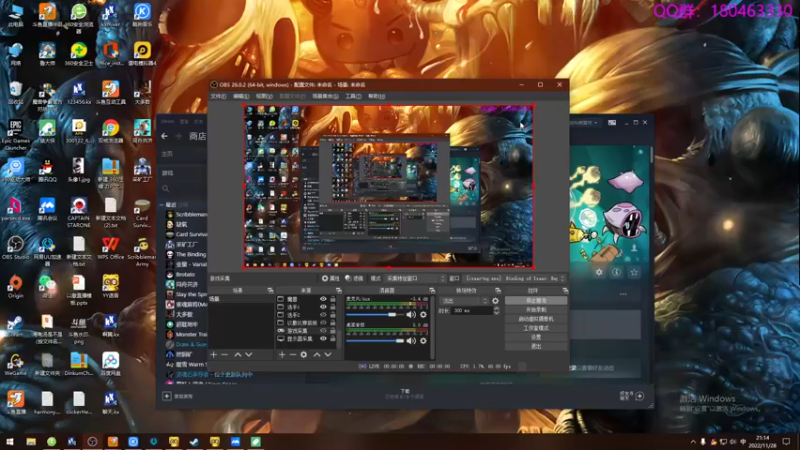Screen dimensions: 800x450
Task: Open Origin desktop shortcut
Action: point(15,286)
